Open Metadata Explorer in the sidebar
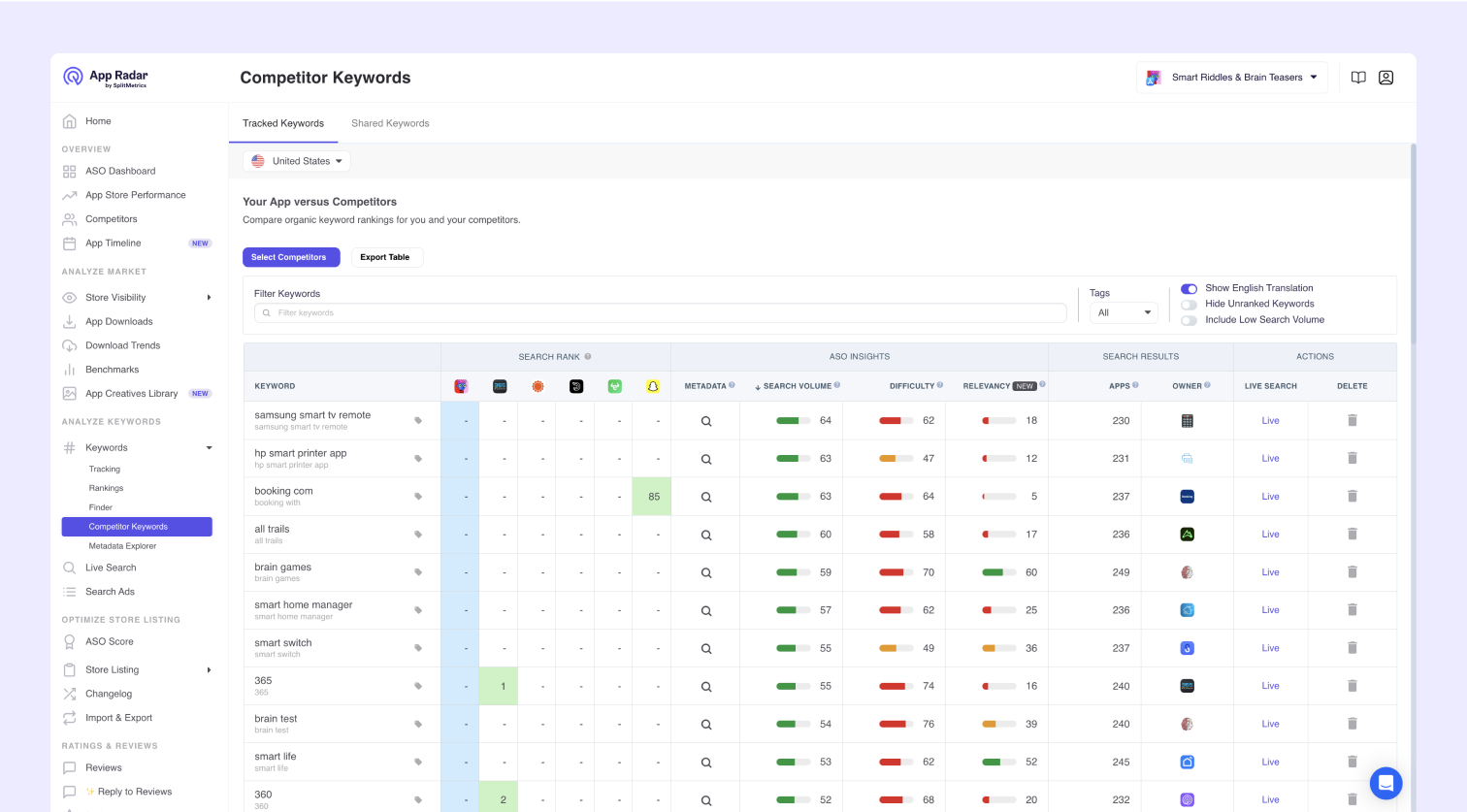1467x812 pixels. (122, 546)
